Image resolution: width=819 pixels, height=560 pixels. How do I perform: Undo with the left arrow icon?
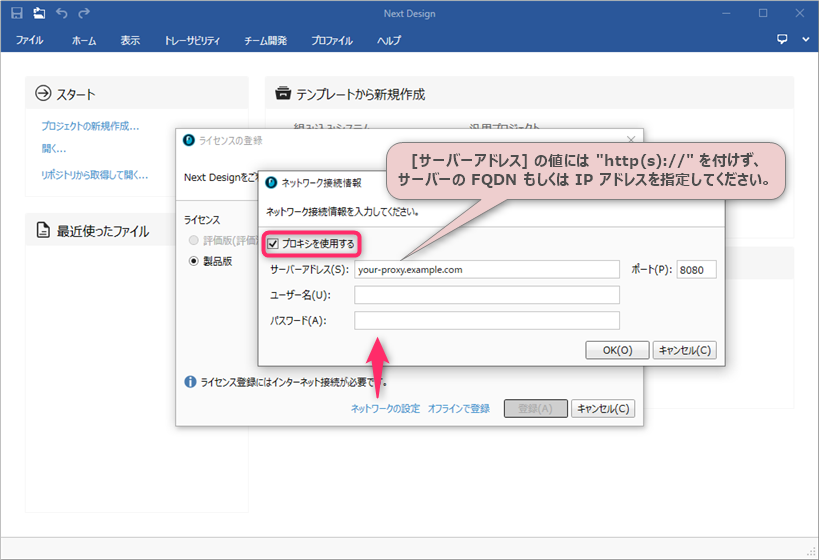(x=62, y=14)
